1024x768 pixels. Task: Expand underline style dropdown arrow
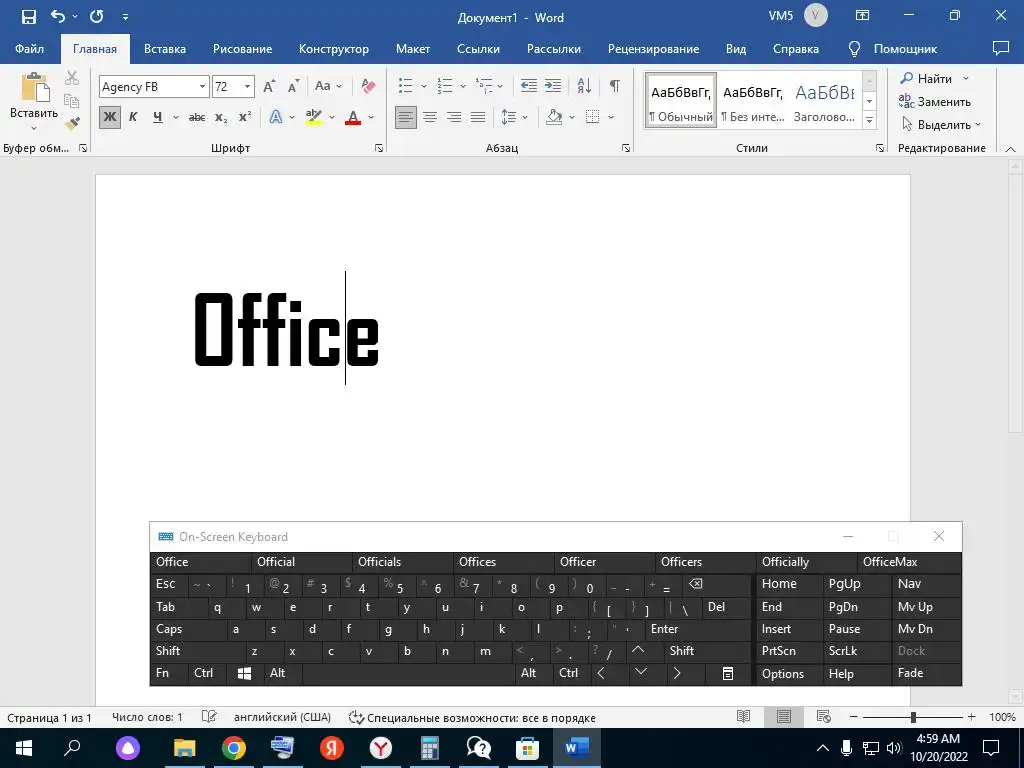176,118
